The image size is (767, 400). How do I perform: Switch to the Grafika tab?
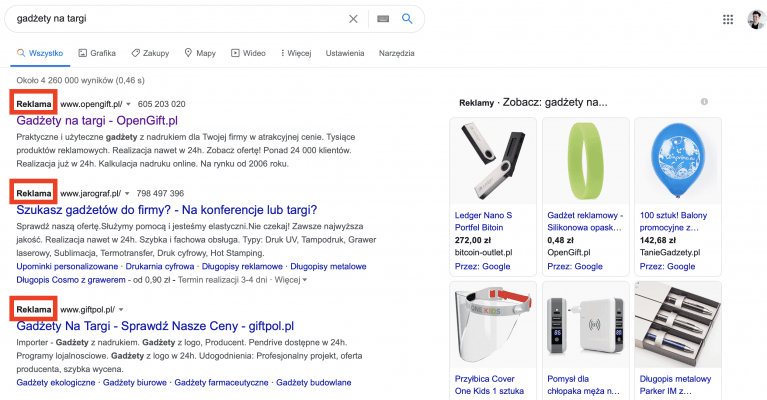coord(96,52)
